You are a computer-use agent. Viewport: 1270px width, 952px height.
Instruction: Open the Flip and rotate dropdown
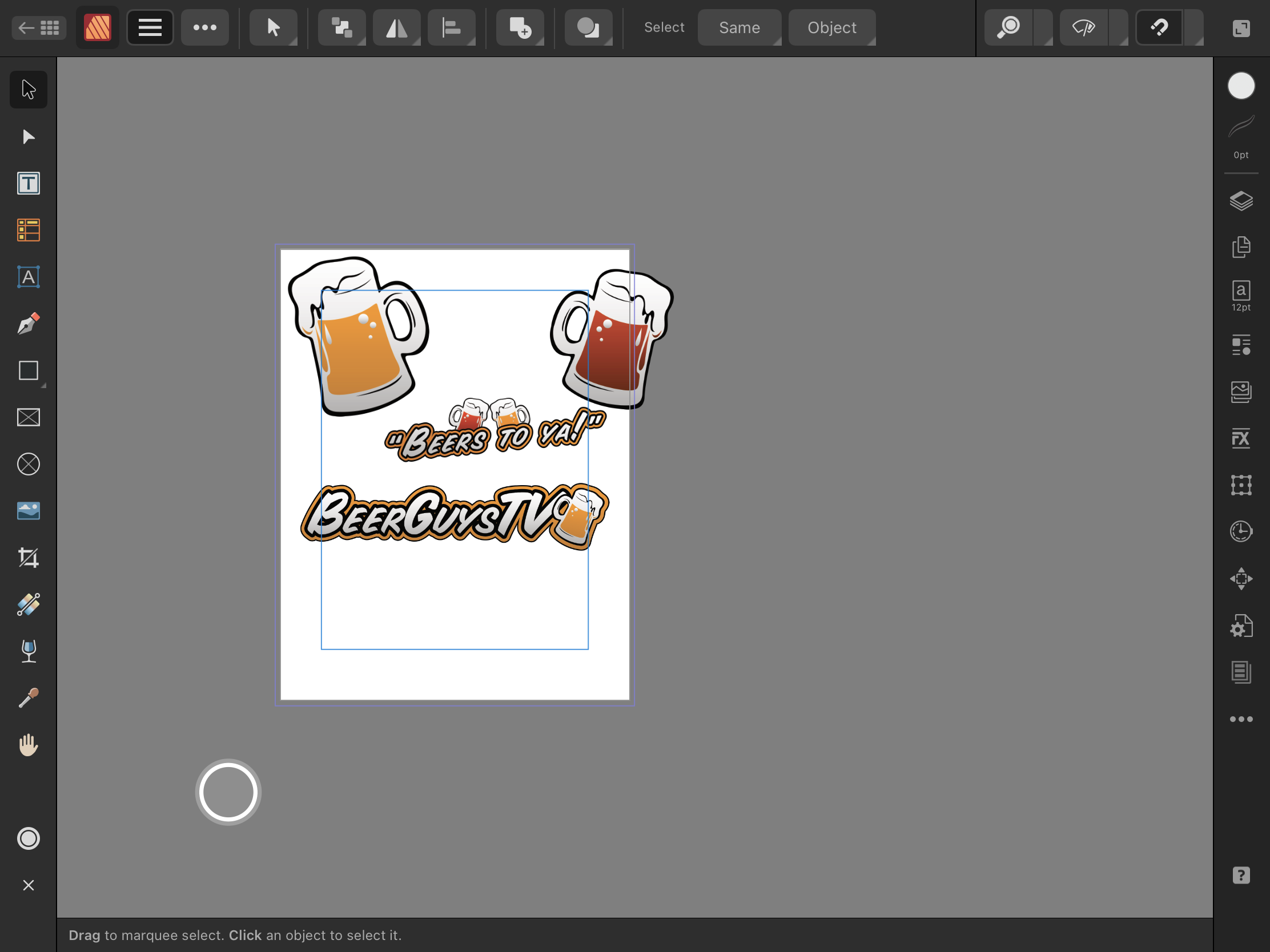pos(397,27)
